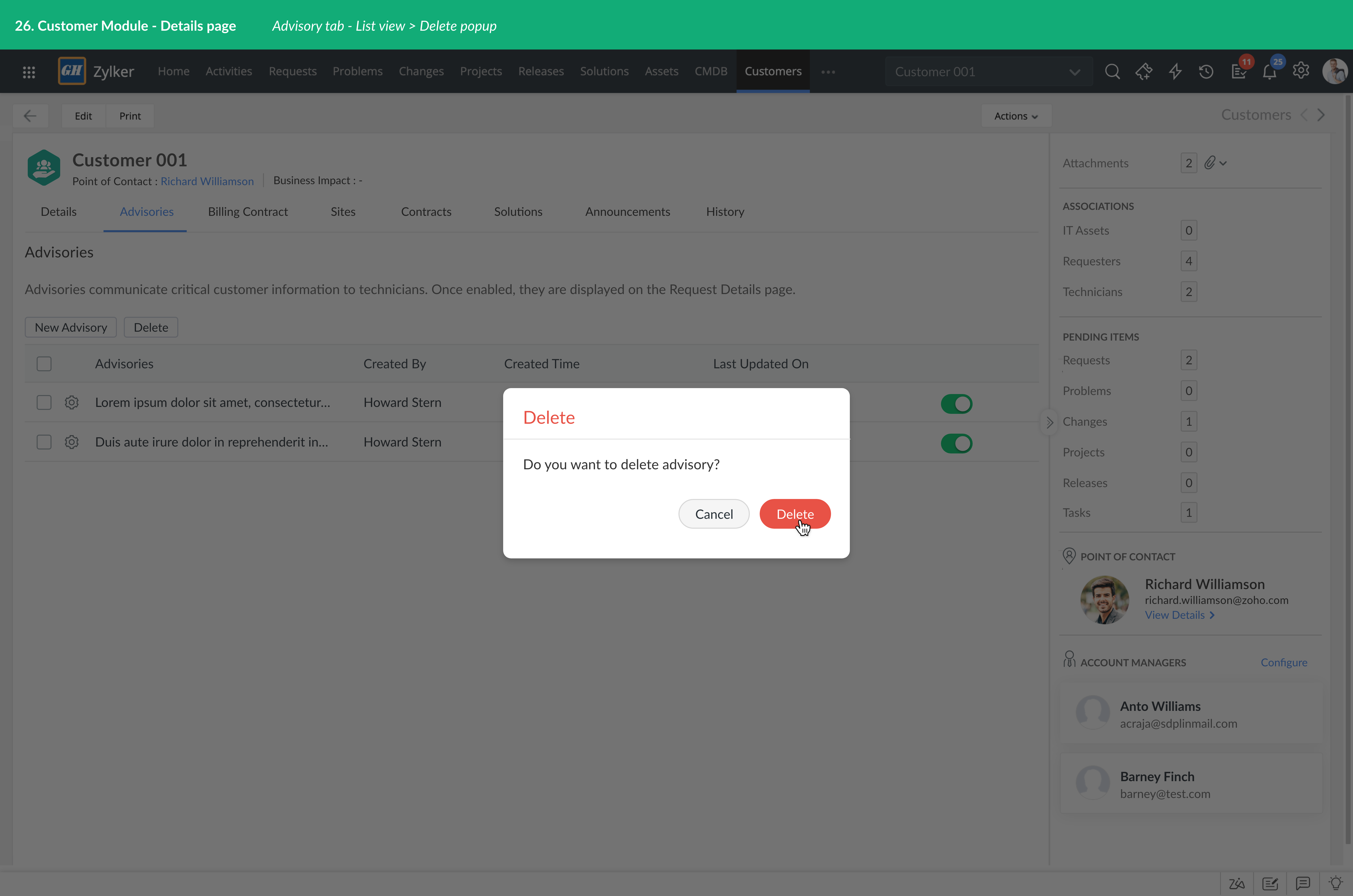Open gear menu for Lorem ipsum advisory

click(x=72, y=402)
